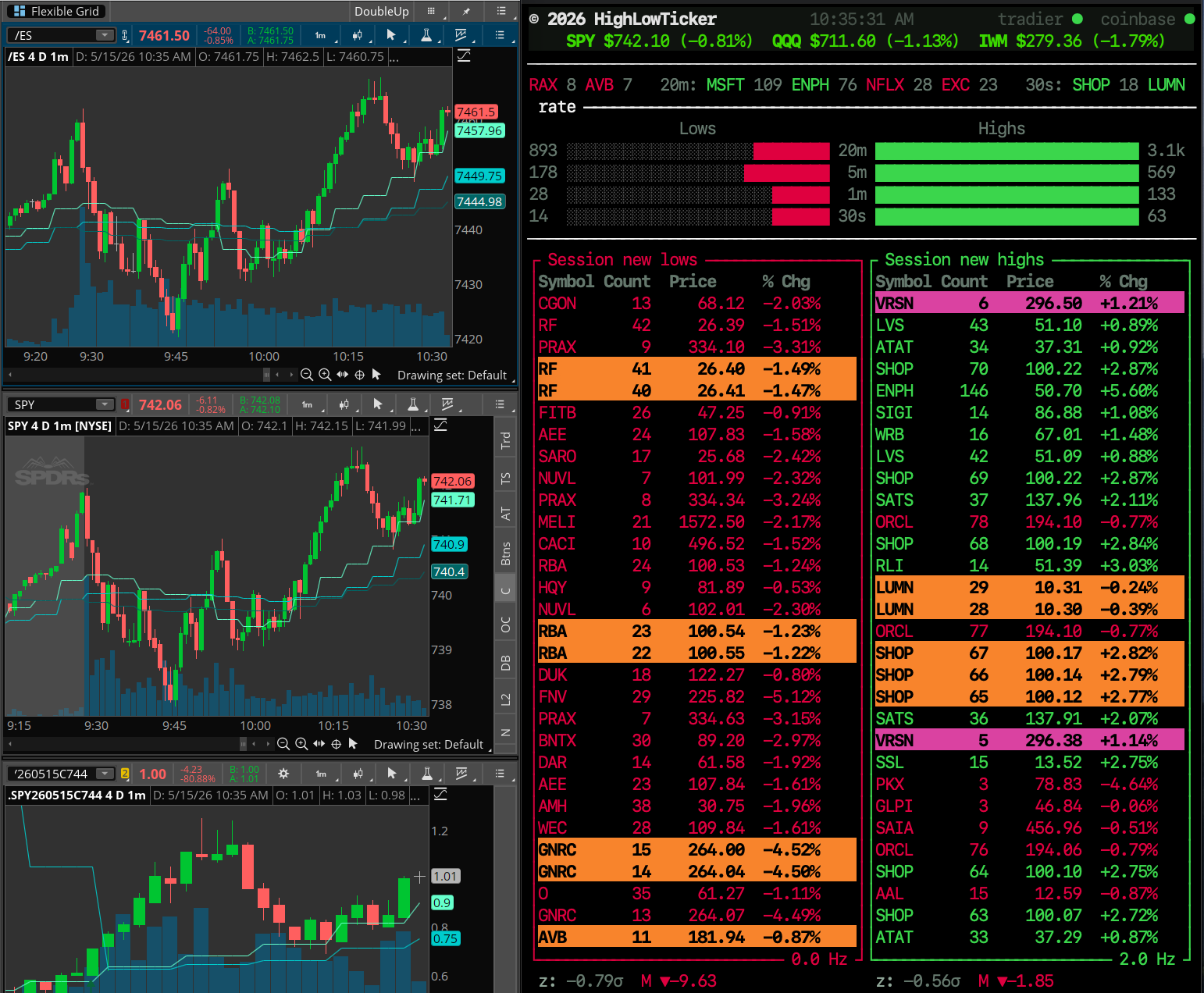The height and width of the screenshot is (993, 1204).
Task: Click the SAIA symbol in Session new highs
Action: pos(894,827)
